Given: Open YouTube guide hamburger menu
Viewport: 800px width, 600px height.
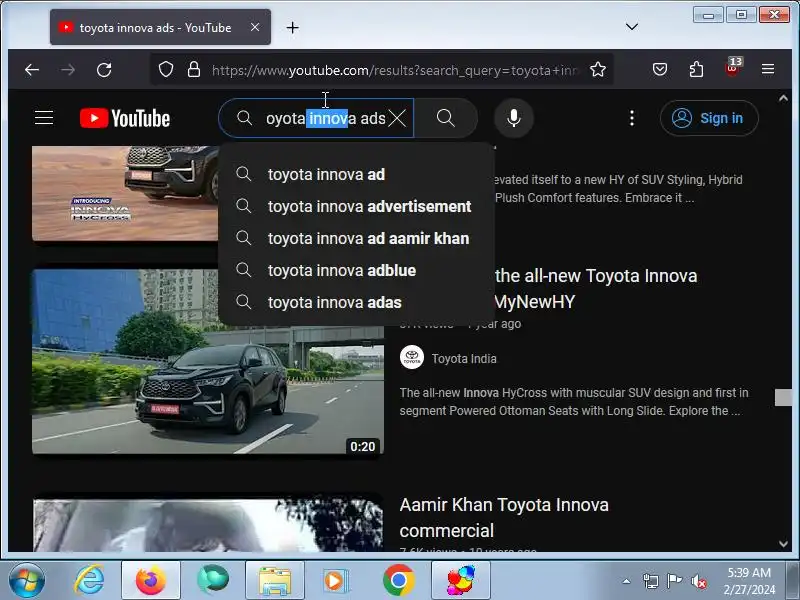Looking at the screenshot, I should pyautogui.click(x=44, y=118).
